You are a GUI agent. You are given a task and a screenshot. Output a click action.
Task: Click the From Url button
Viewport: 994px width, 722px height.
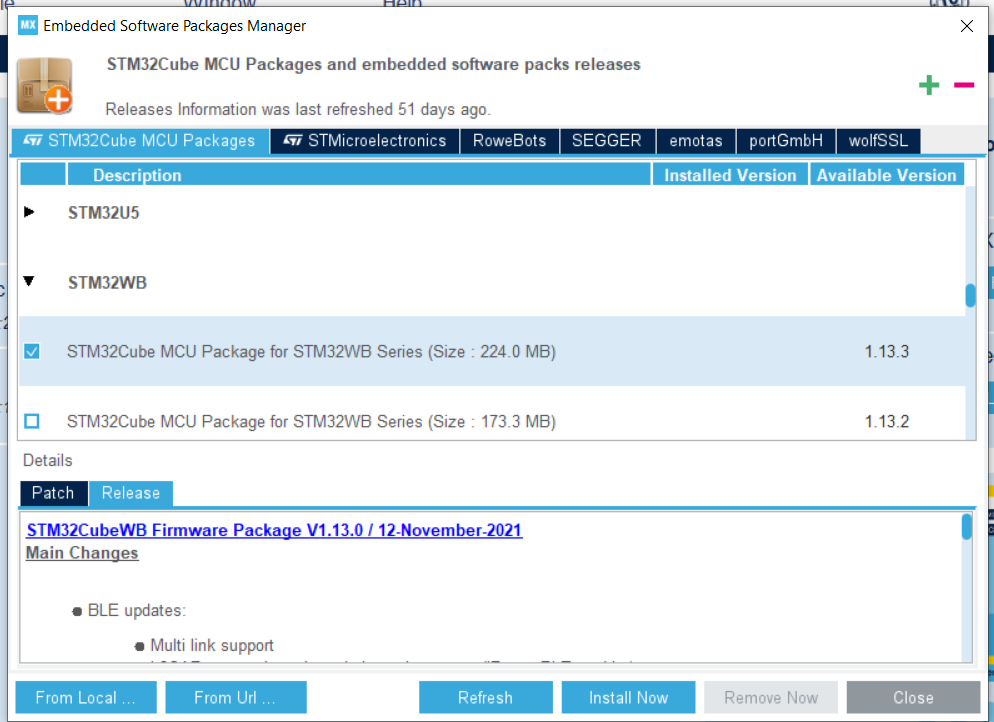pyautogui.click(x=235, y=697)
